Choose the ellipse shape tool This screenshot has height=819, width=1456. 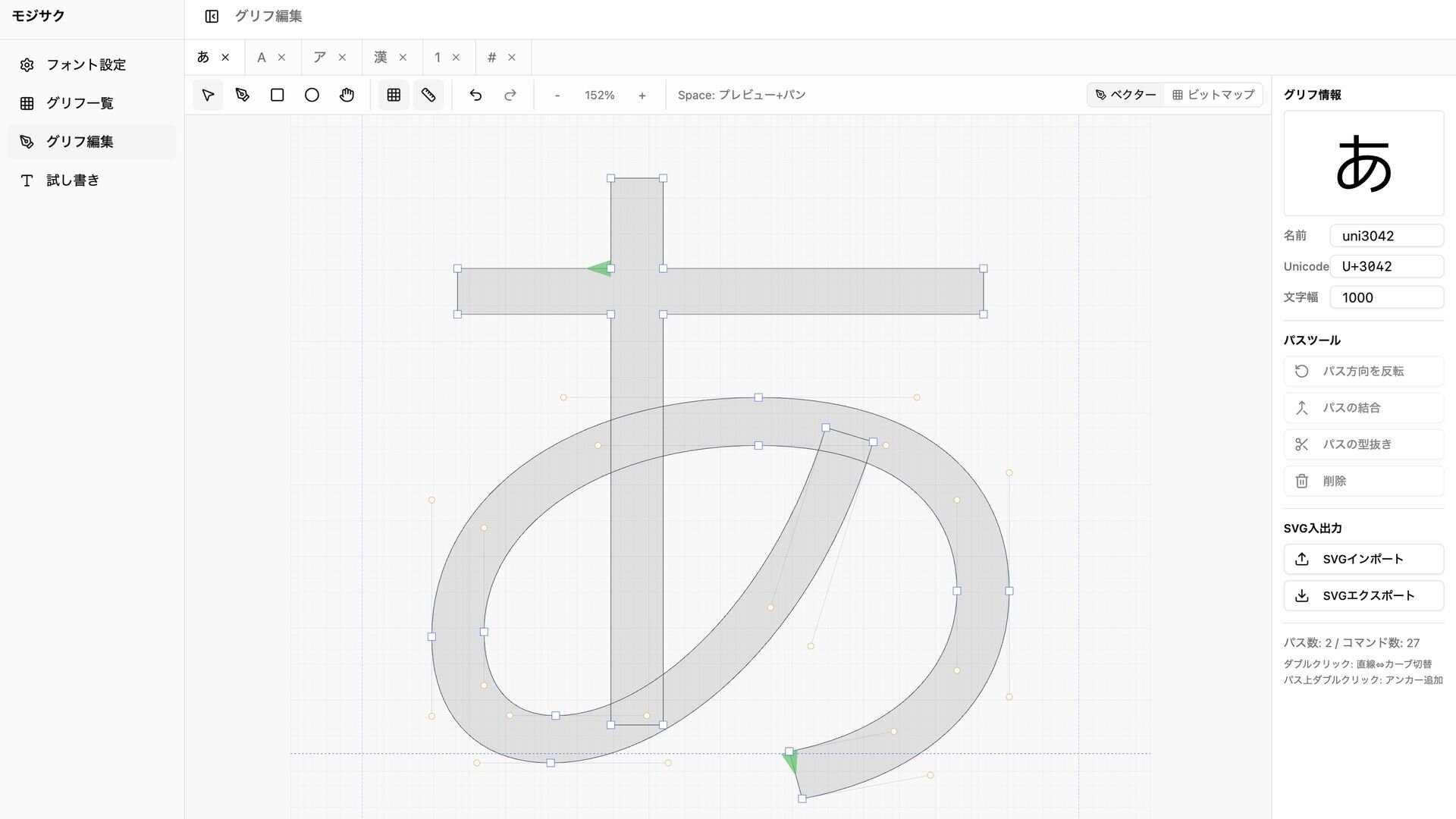(312, 95)
